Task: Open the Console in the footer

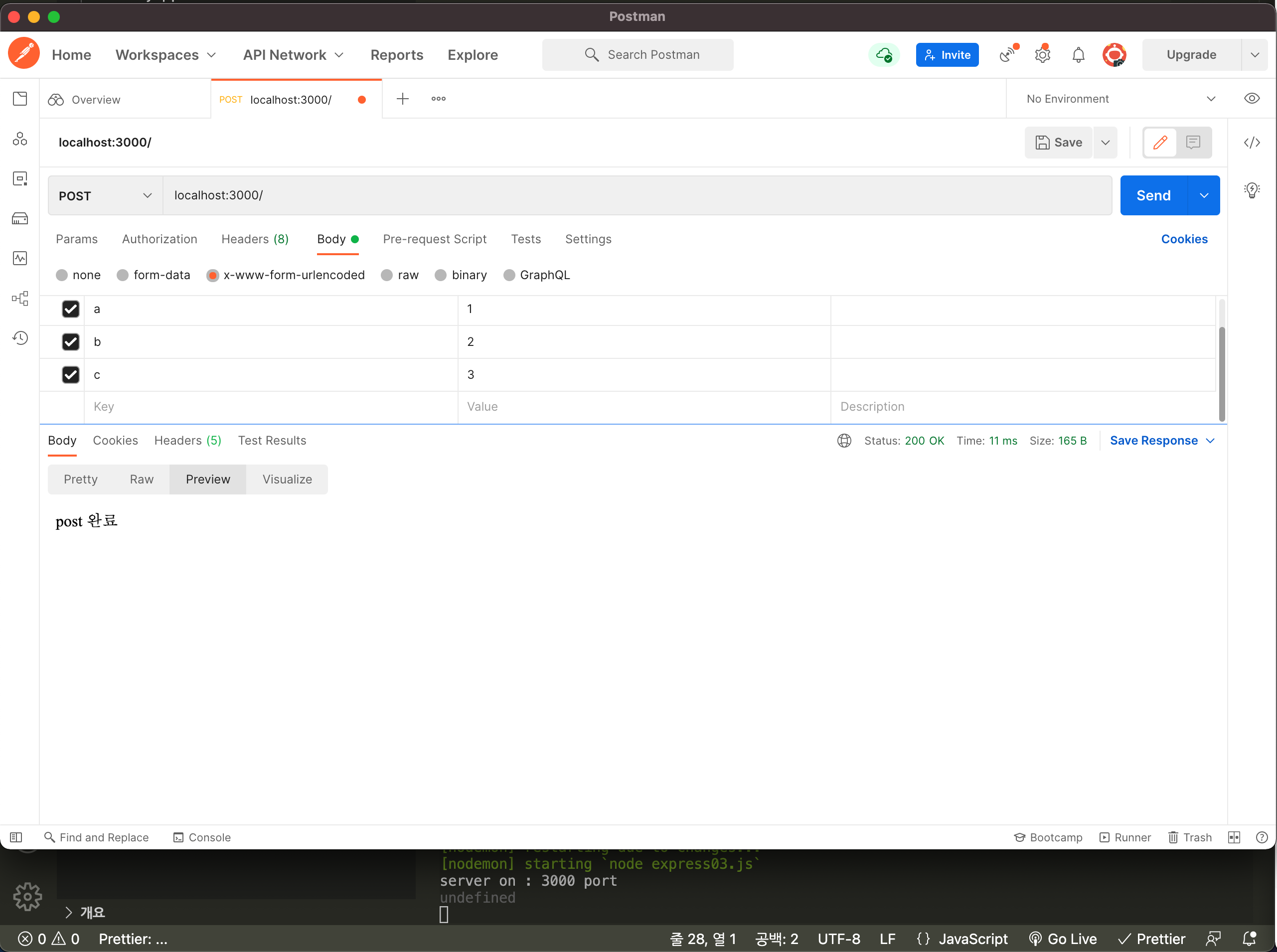Action: pyautogui.click(x=202, y=837)
